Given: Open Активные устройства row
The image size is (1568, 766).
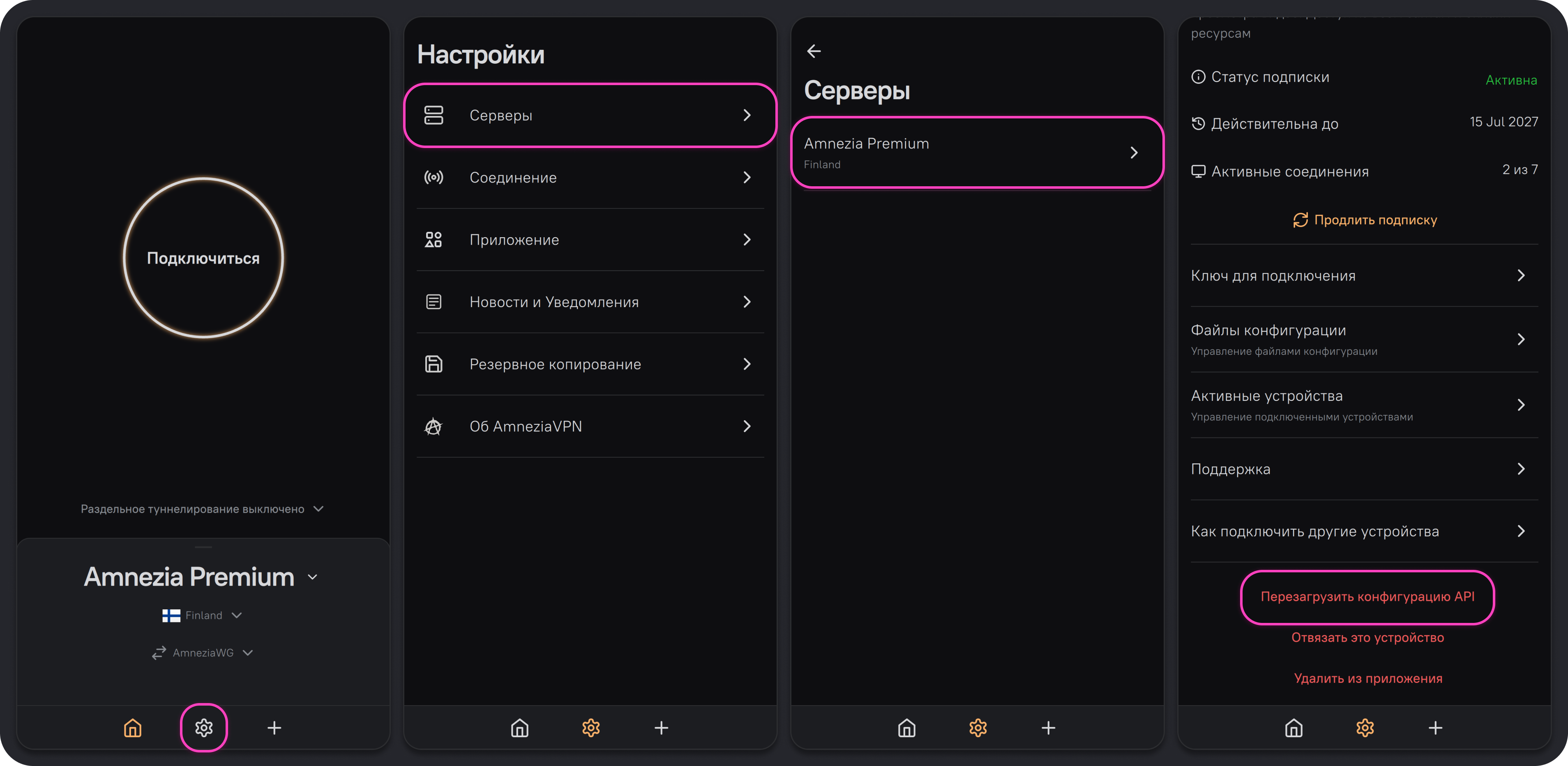Looking at the screenshot, I should click(1364, 405).
